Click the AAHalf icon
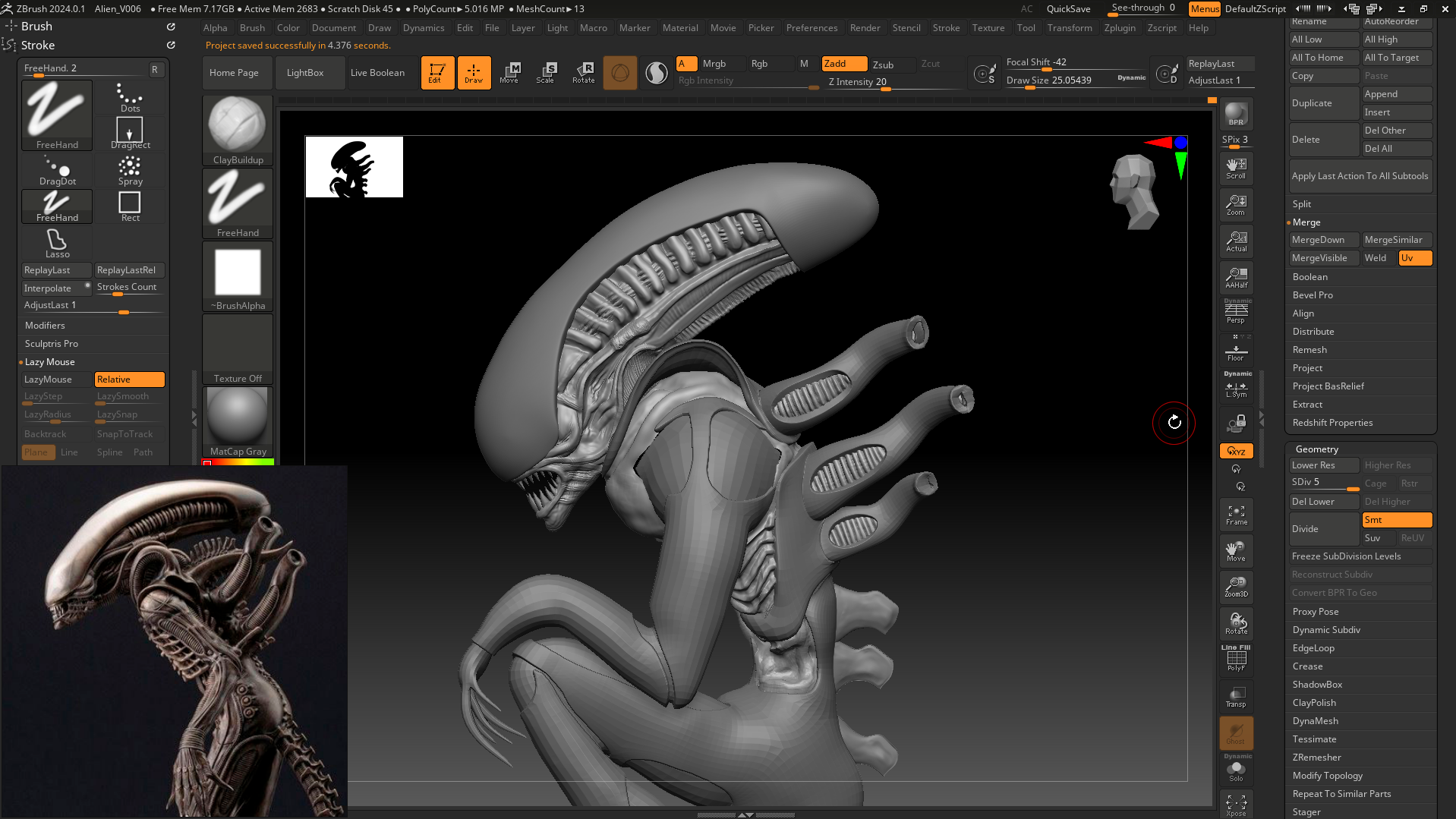 click(1236, 278)
